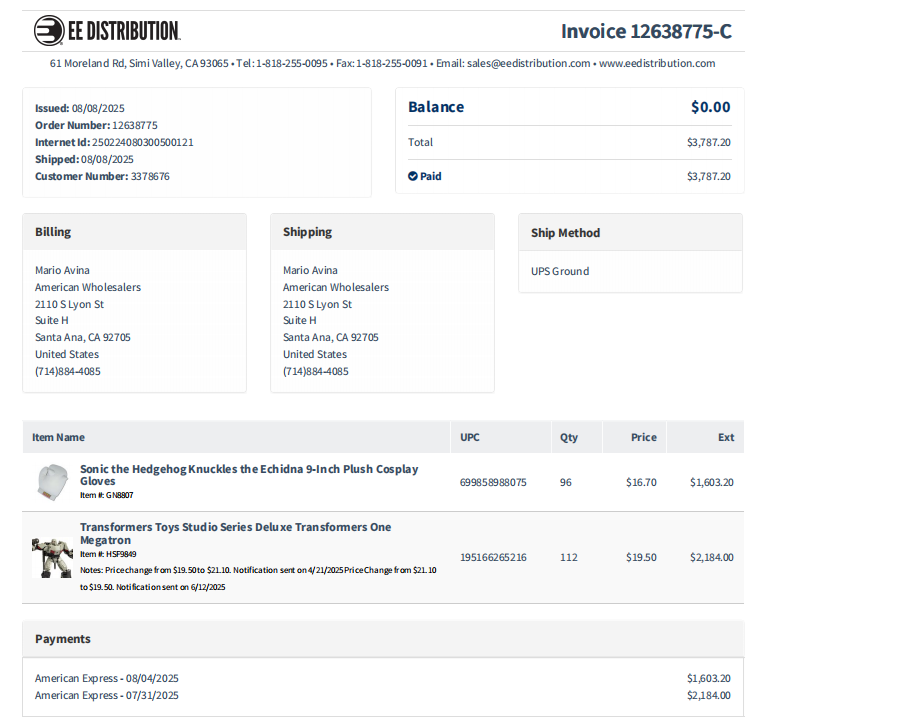Open the Knuckles plush gloves thumbnail

click(x=52, y=482)
